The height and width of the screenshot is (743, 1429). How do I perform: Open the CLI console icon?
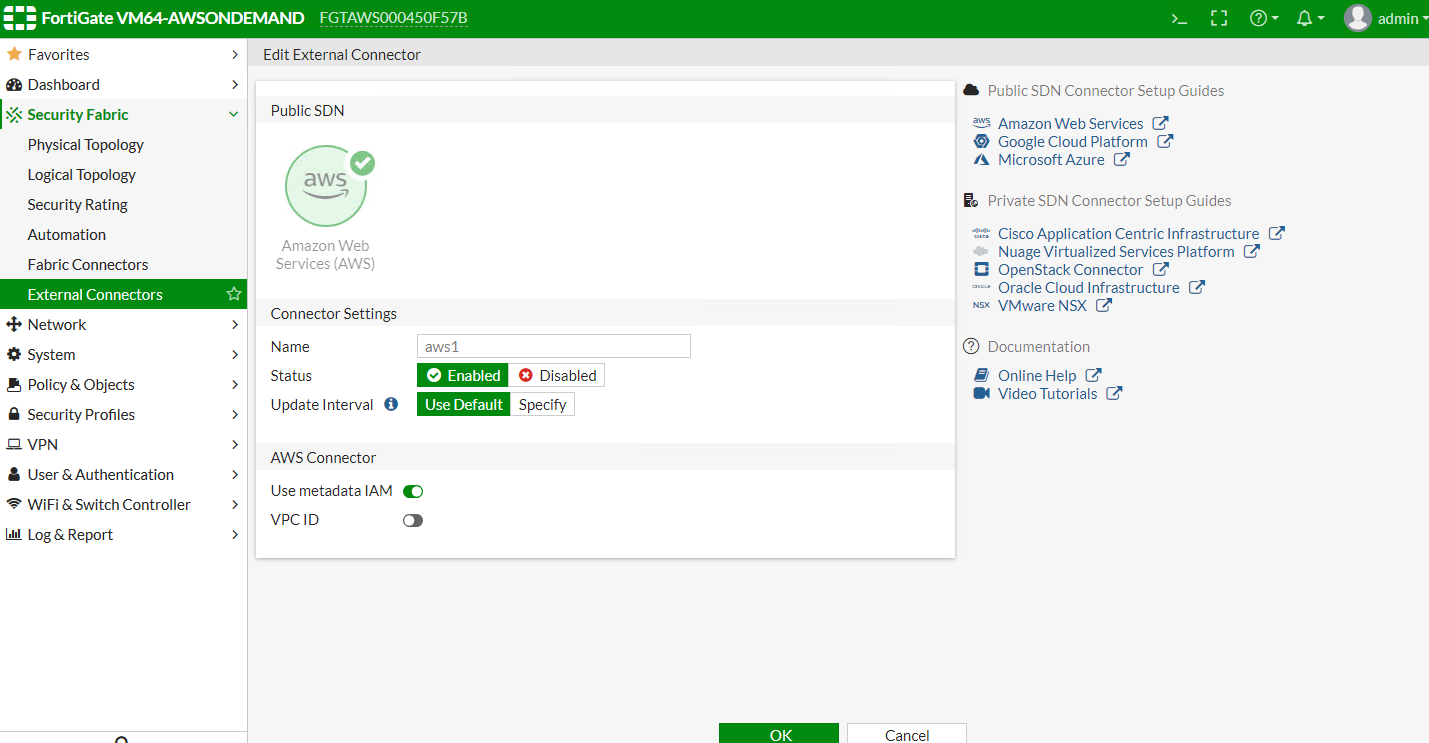(1180, 18)
